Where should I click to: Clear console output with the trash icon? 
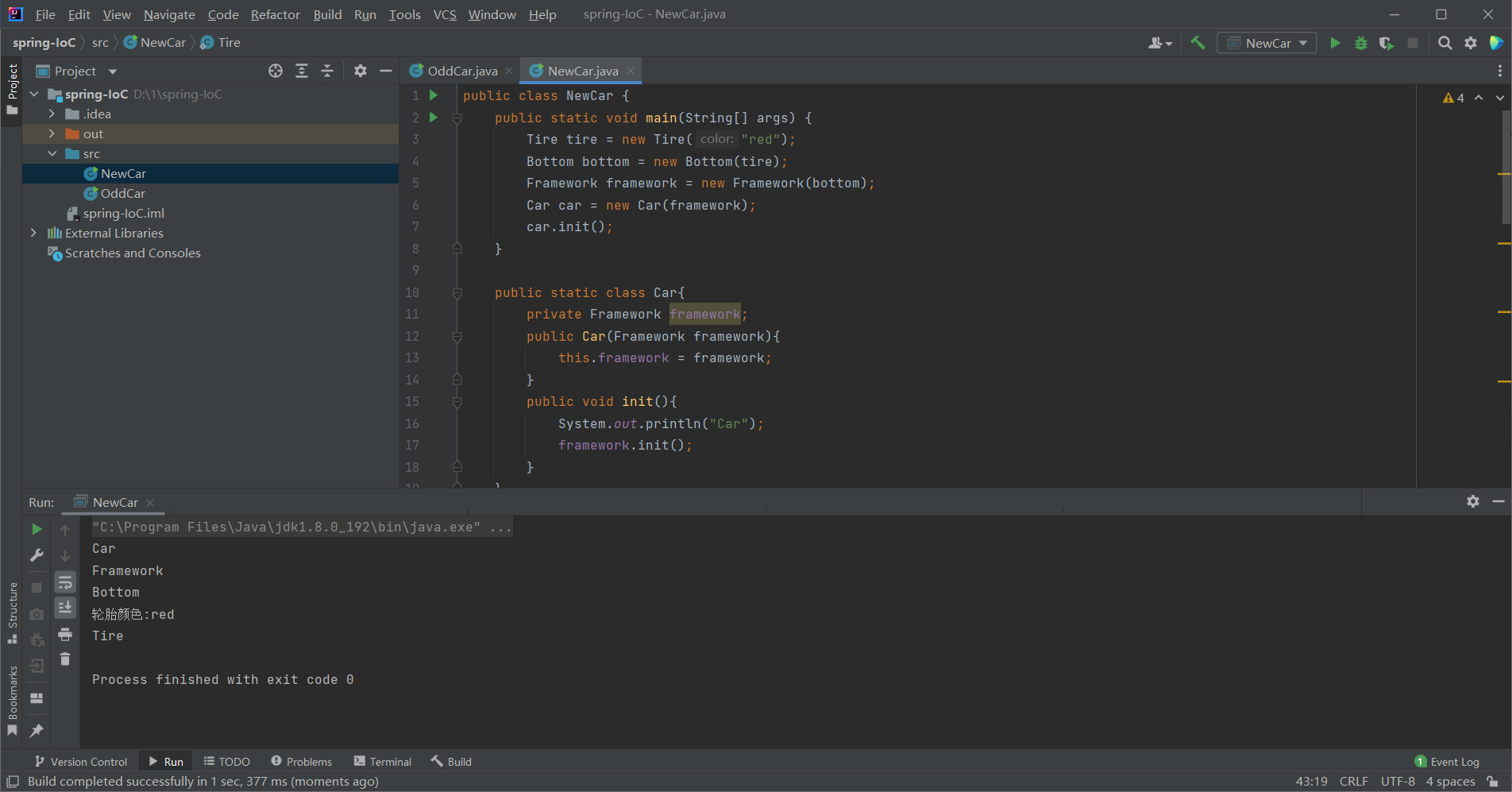pos(65,659)
